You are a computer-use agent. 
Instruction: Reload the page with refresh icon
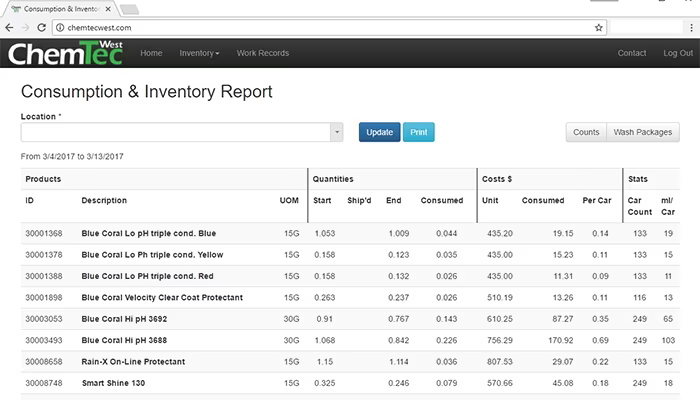pyautogui.click(x=42, y=28)
